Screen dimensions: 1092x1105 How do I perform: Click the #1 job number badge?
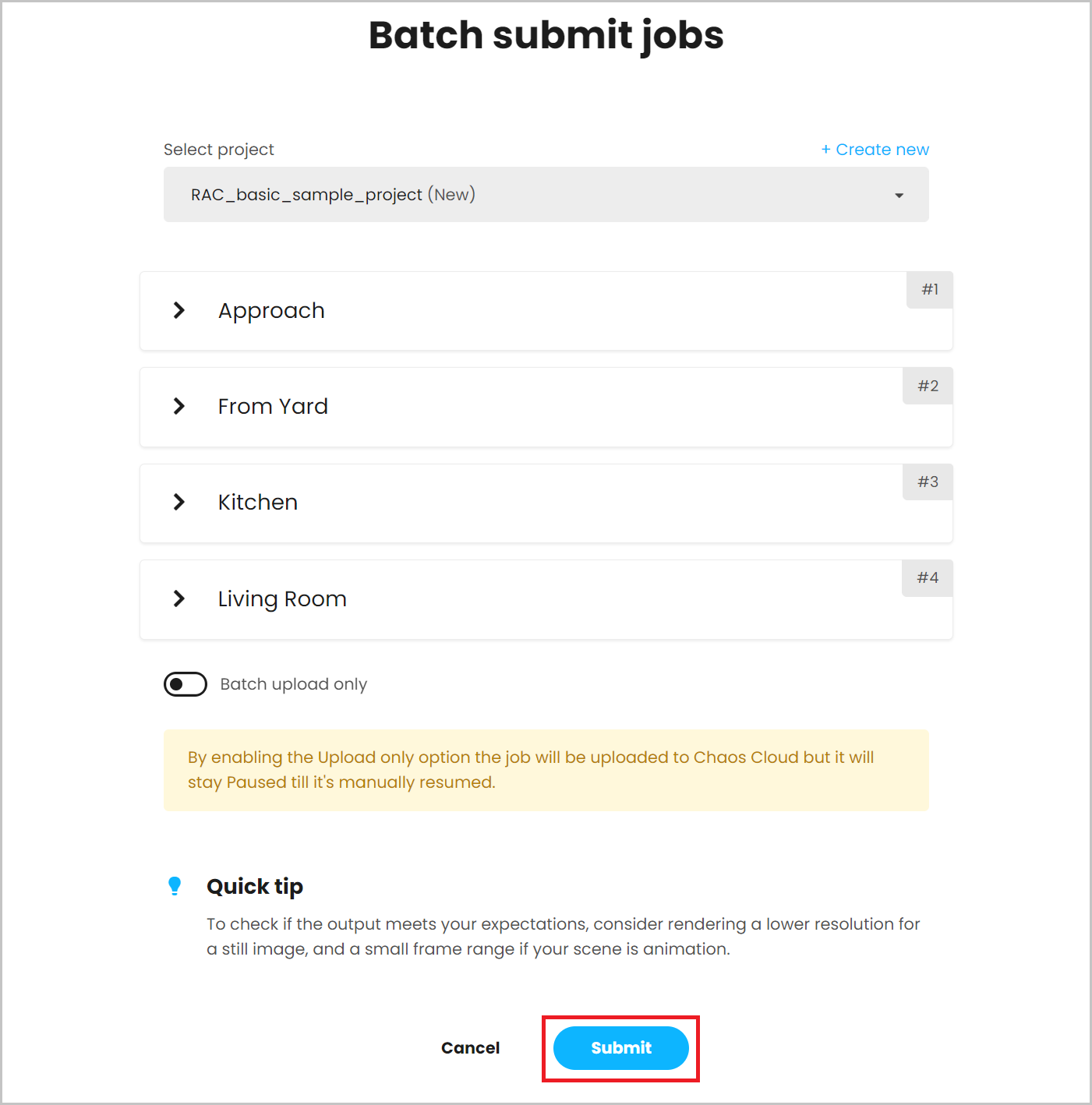[930, 290]
